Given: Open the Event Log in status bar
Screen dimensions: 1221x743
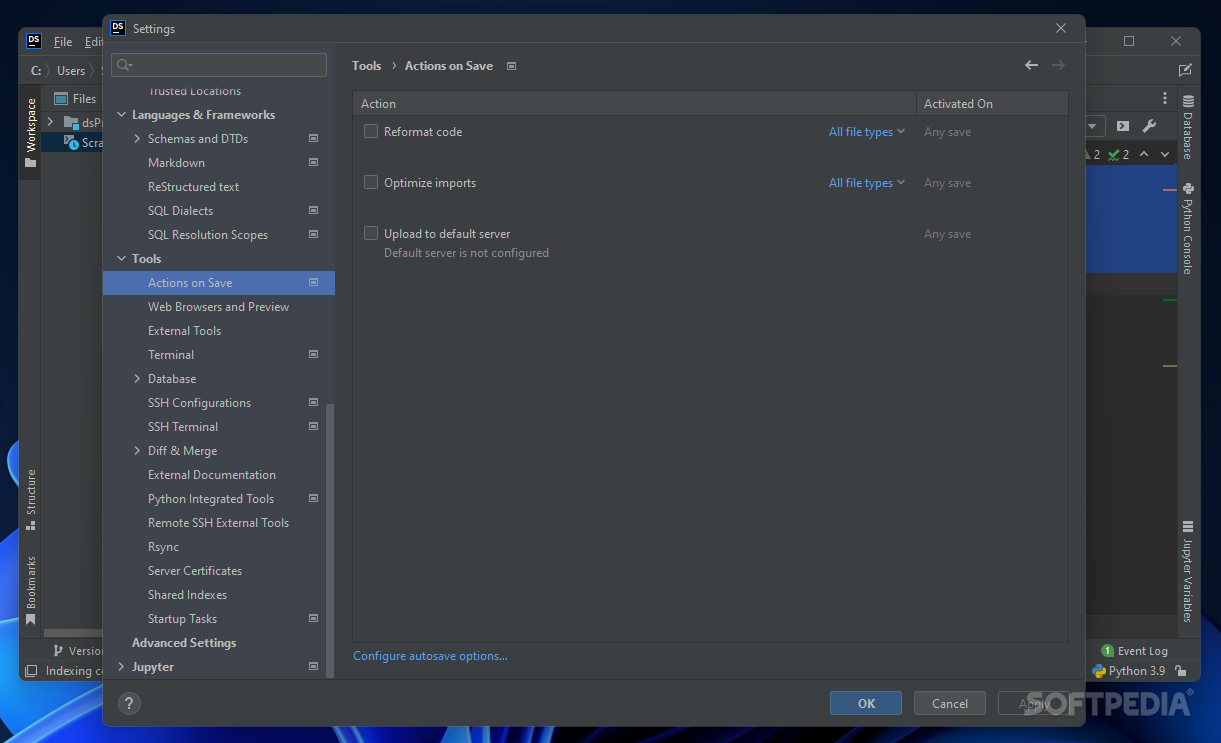Looking at the screenshot, I should (x=1134, y=651).
